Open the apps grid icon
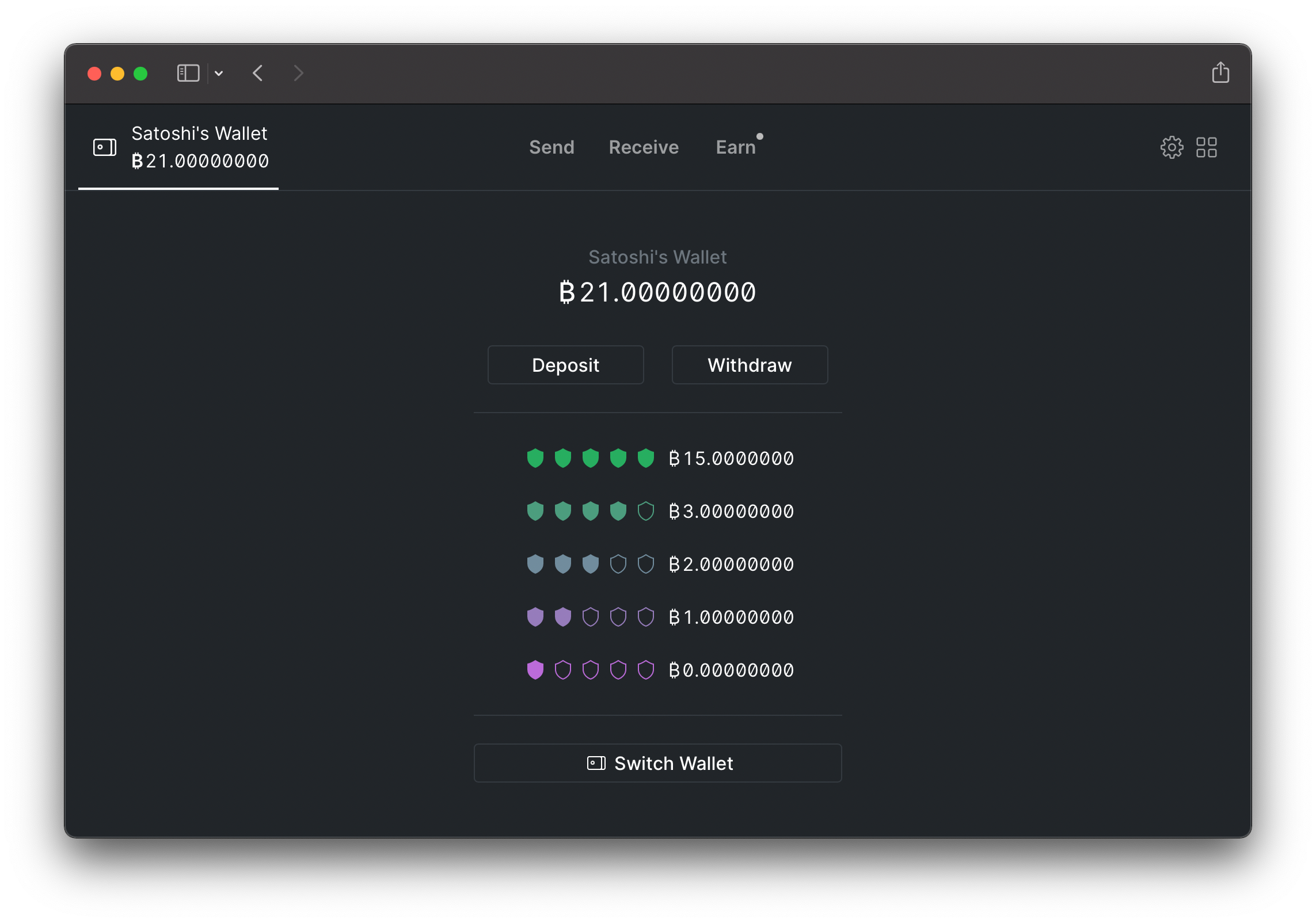This screenshot has width=1316, height=923. tap(1206, 147)
